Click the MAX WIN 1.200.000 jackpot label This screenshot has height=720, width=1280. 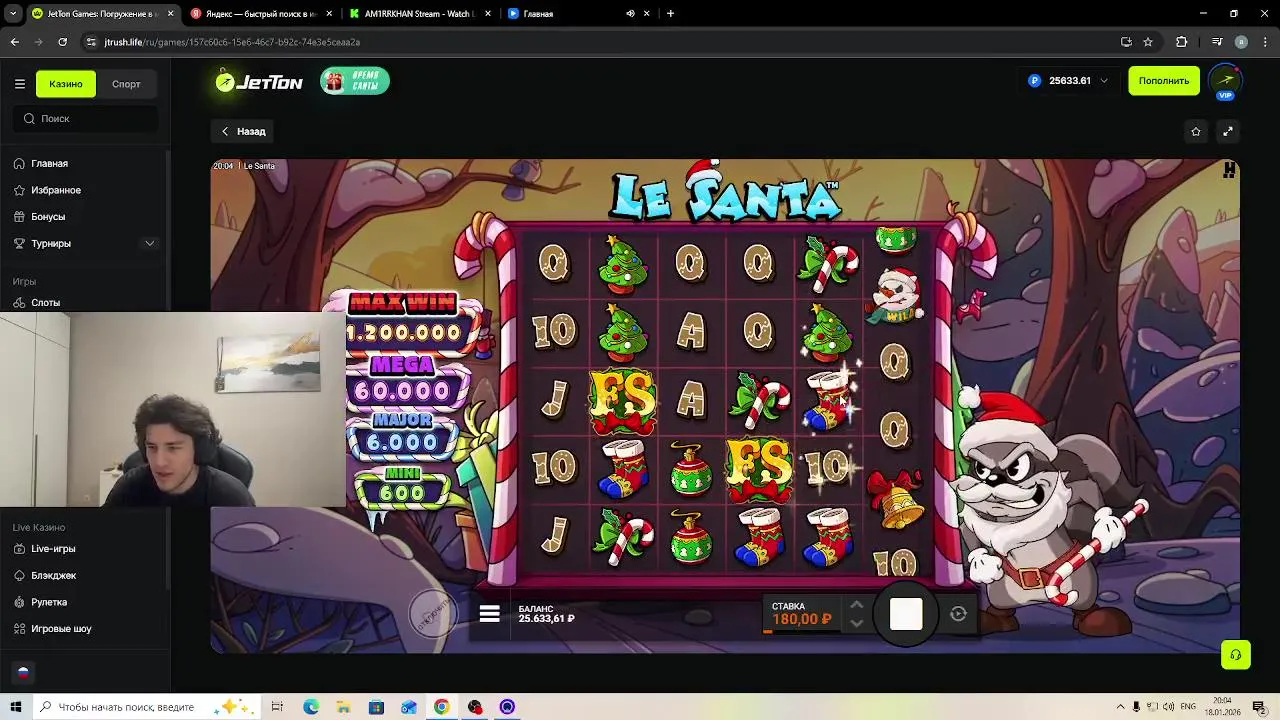[403, 319]
